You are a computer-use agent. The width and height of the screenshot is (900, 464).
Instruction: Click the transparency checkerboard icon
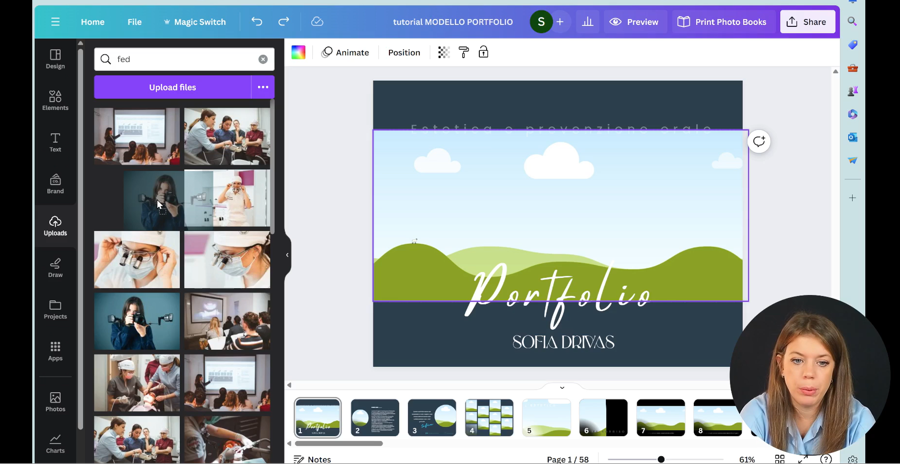pyautogui.click(x=444, y=52)
